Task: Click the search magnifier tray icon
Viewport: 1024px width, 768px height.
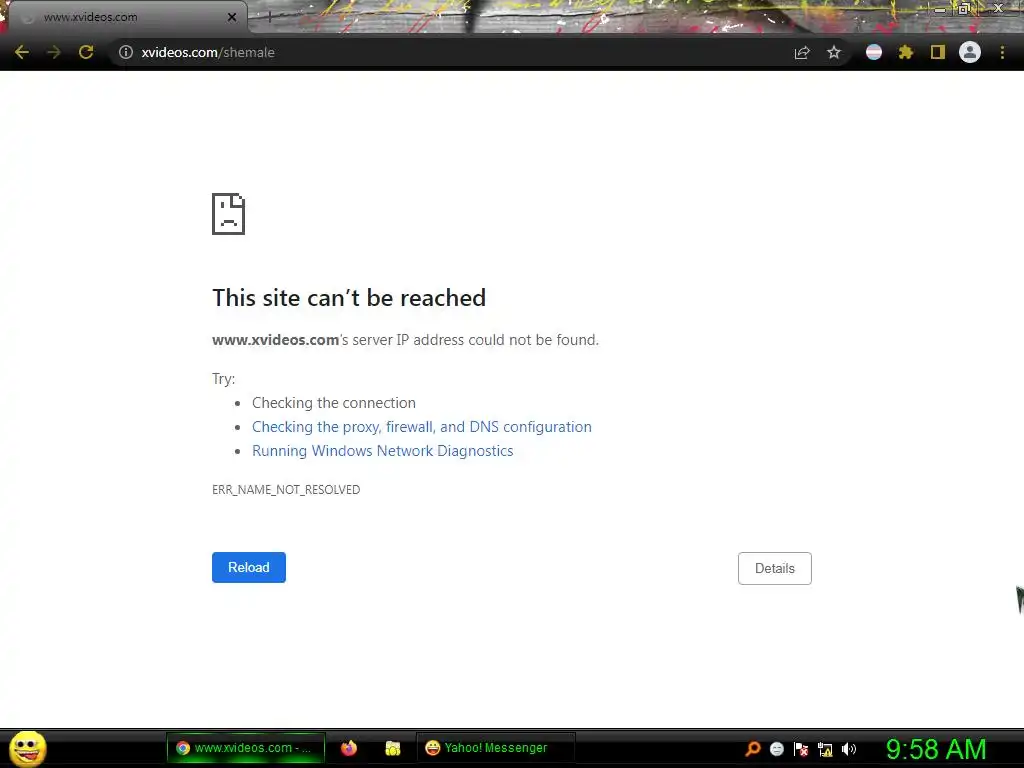Action: click(753, 749)
